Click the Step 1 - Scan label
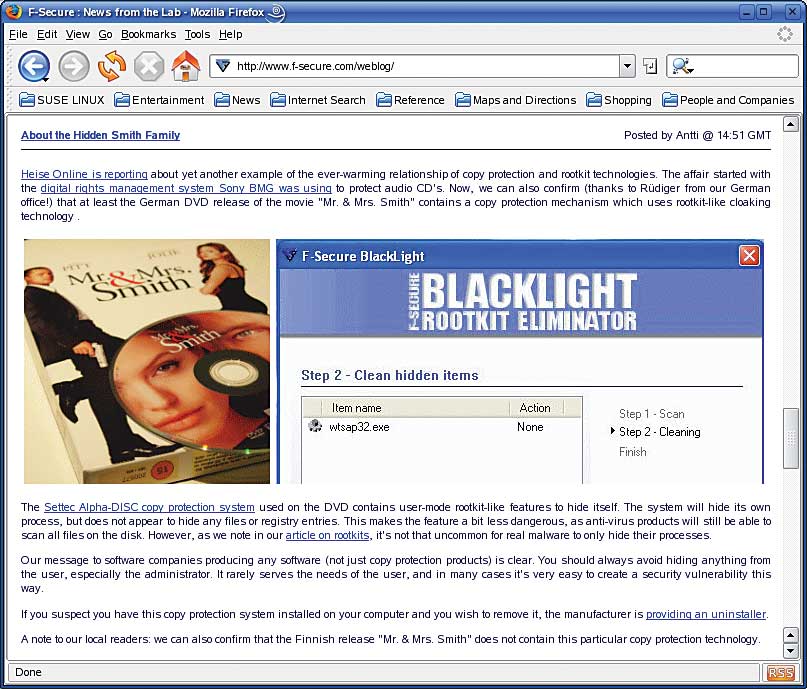 click(652, 414)
